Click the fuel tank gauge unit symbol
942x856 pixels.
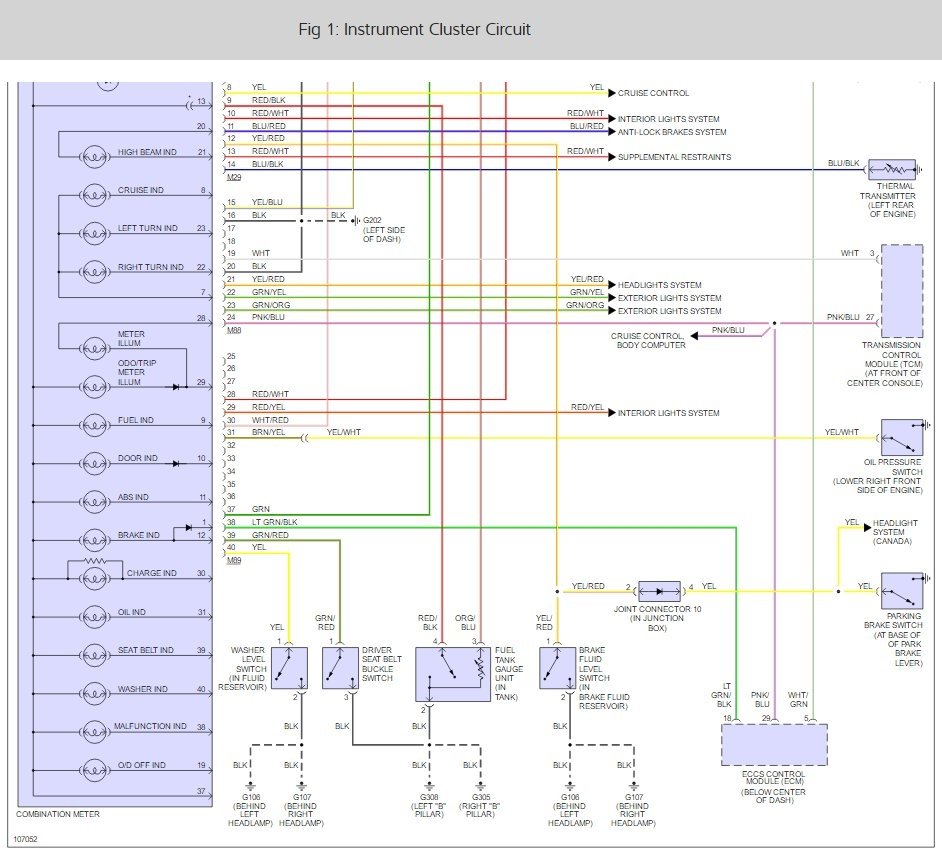coord(453,674)
